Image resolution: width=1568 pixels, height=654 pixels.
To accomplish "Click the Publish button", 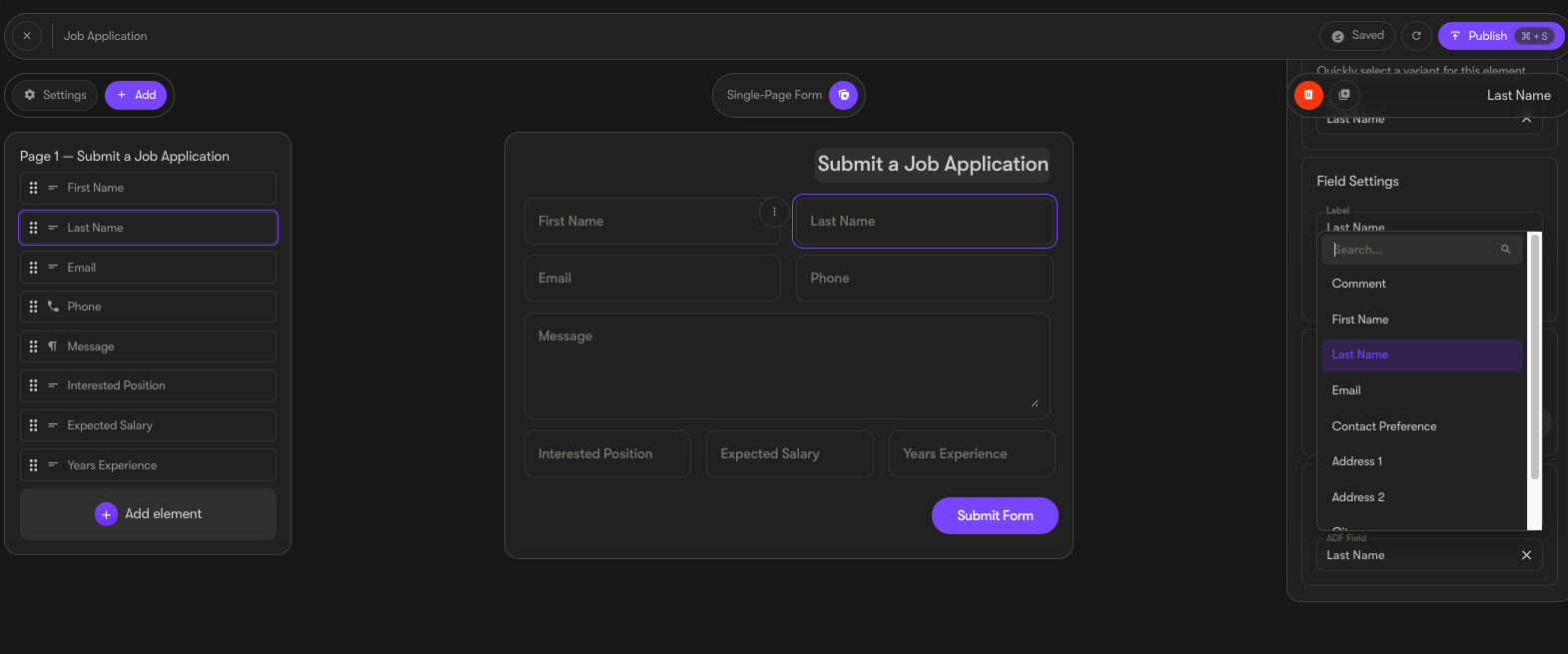I will (x=1501, y=36).
